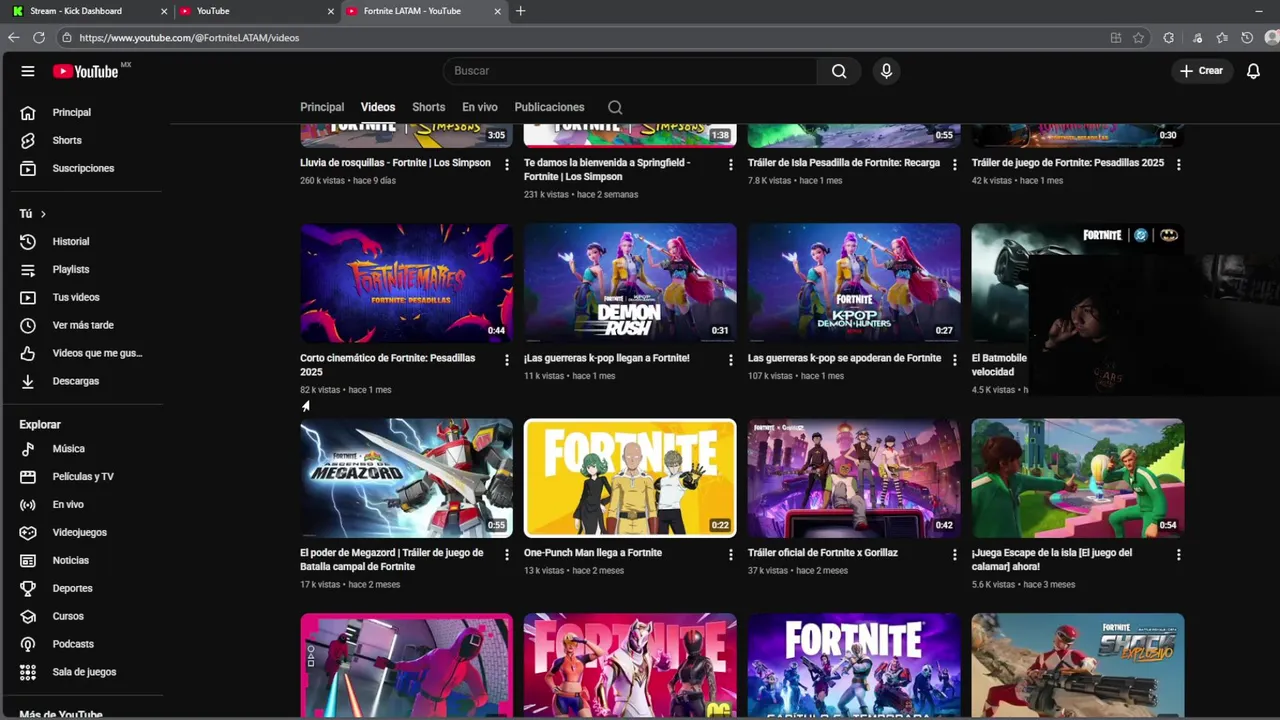Viewport: 1280px width, 720px height.
Task: Switch to Stream - Kick Dashboard browser tab
Action: coord(88,11)
